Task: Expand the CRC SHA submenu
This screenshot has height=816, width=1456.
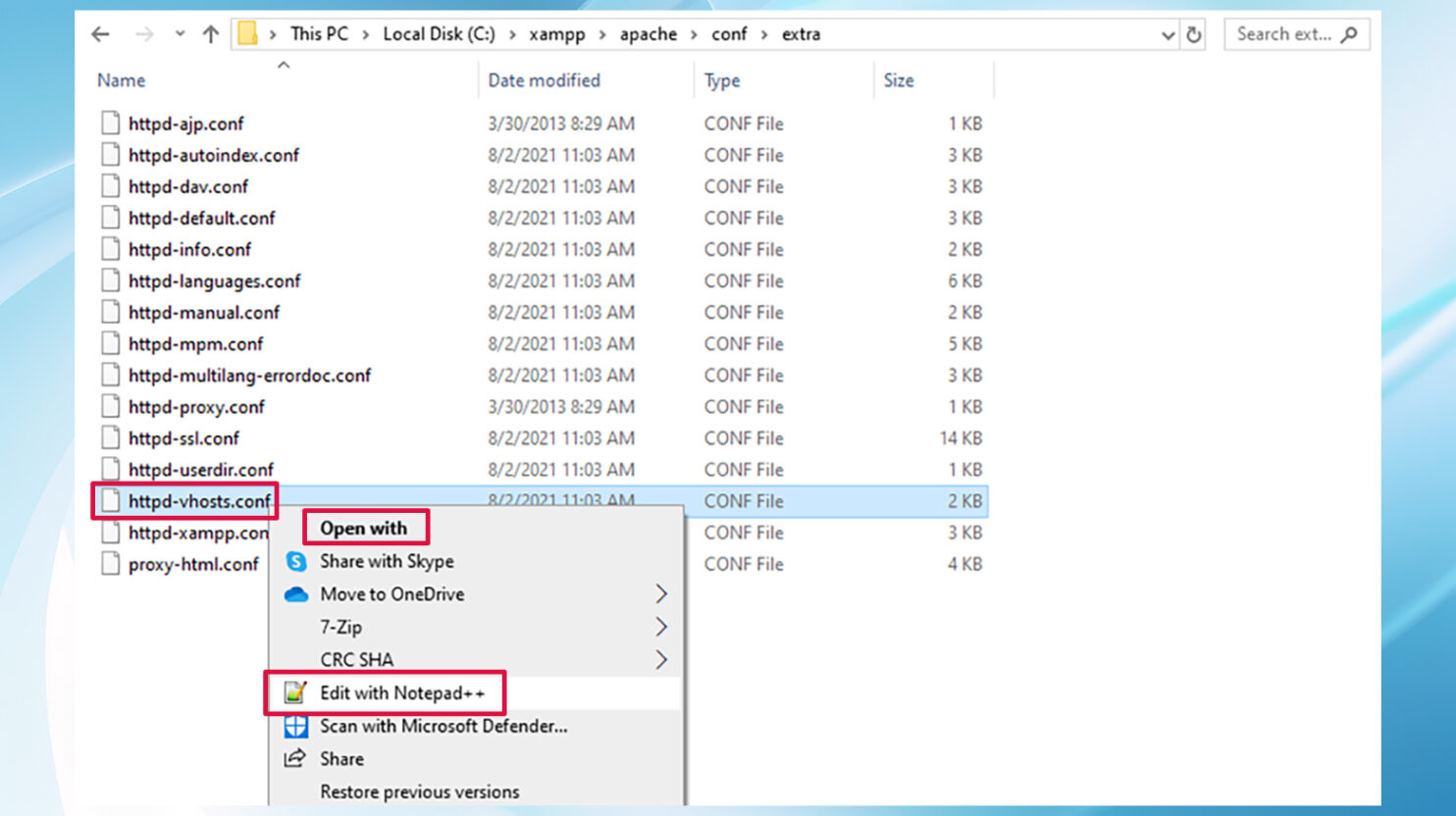Action: (x=661, y=660)
